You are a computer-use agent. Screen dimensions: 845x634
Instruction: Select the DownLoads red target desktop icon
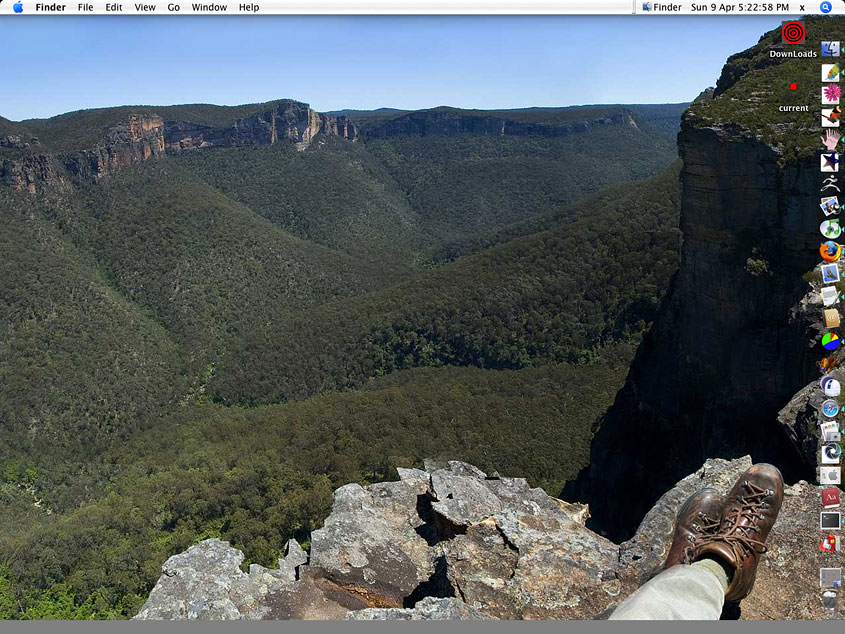793,33
